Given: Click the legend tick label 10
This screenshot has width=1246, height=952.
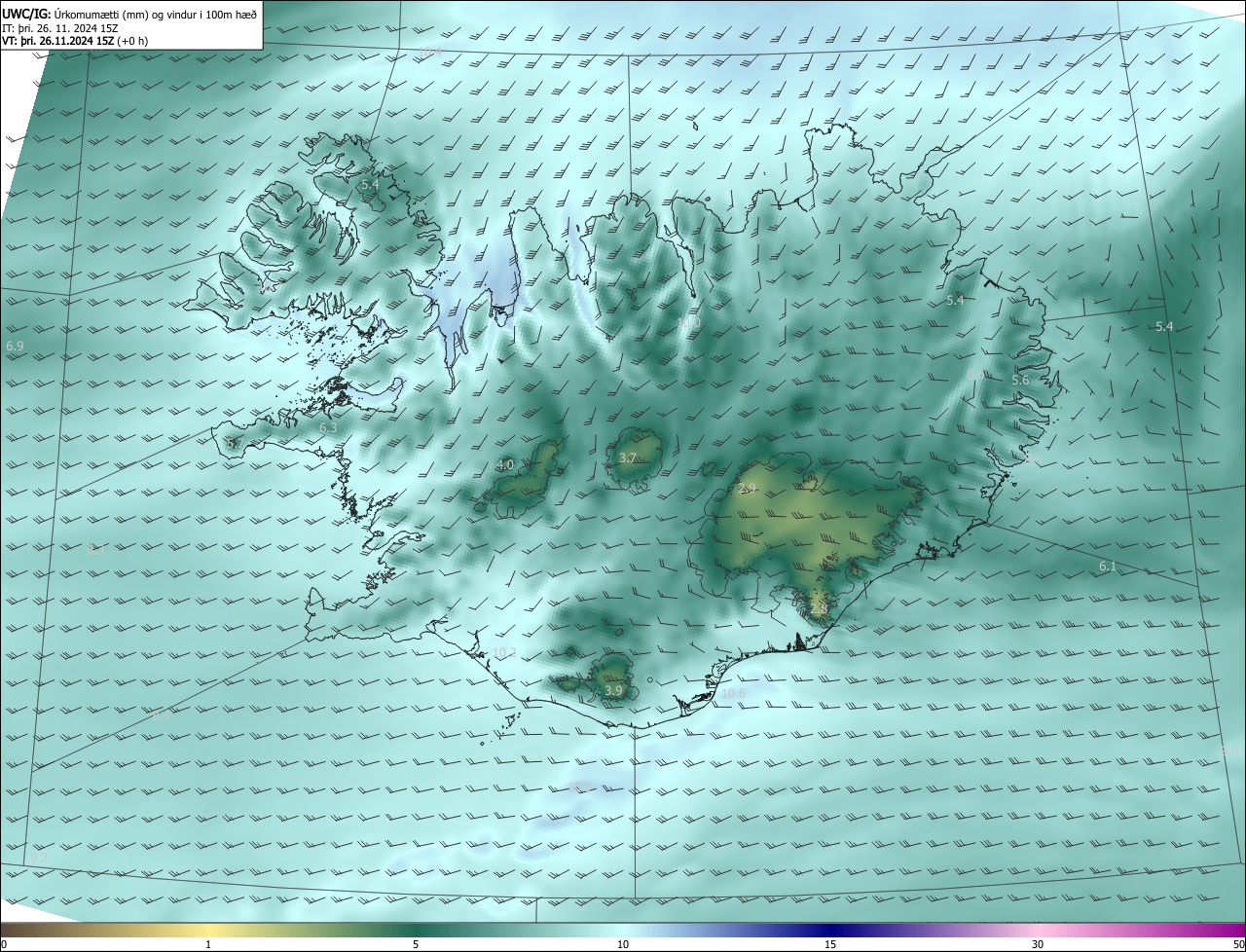Looking at the screenshot, I should tap(623, 945).
